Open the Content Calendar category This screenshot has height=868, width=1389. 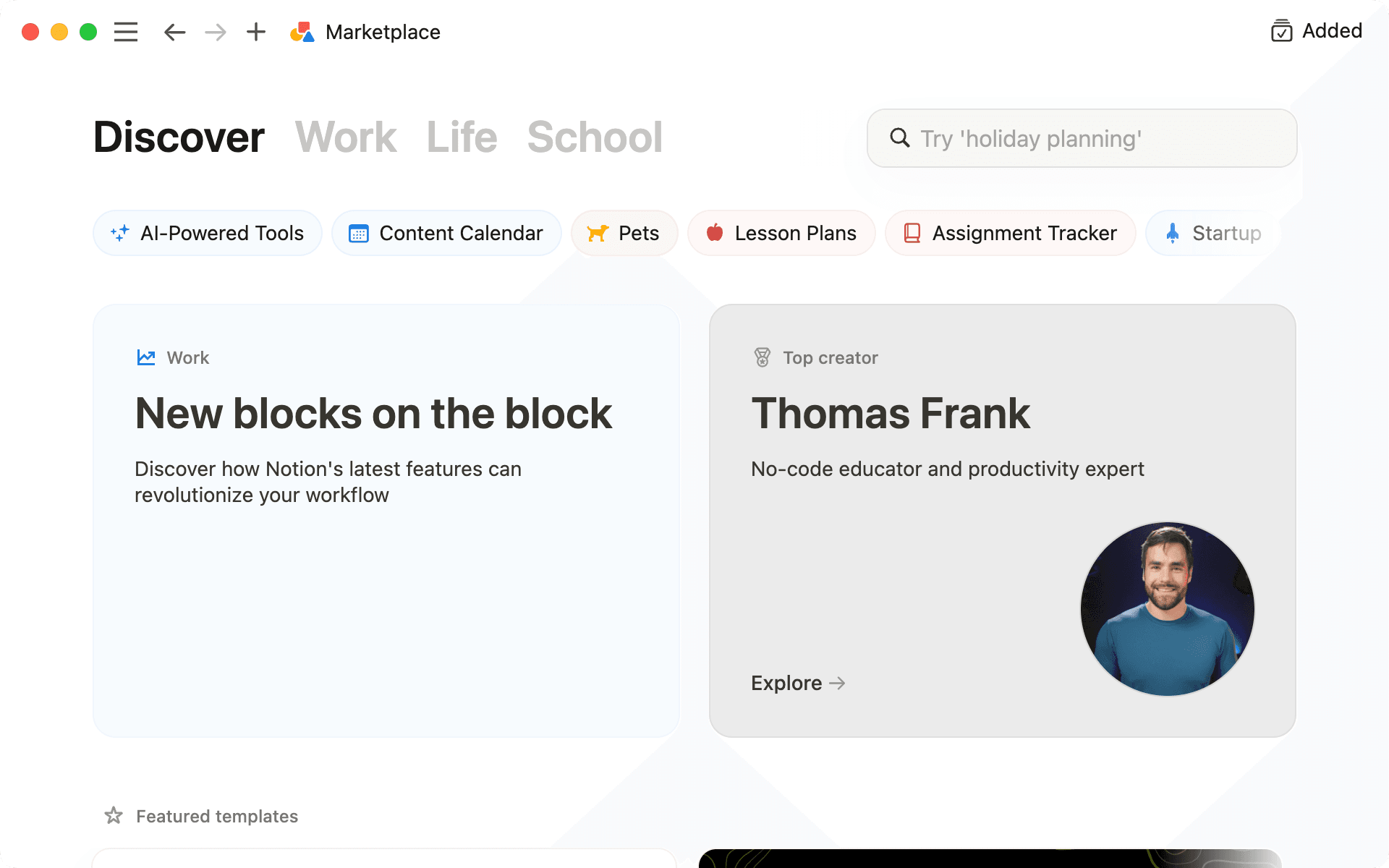(x=446, y=233)
